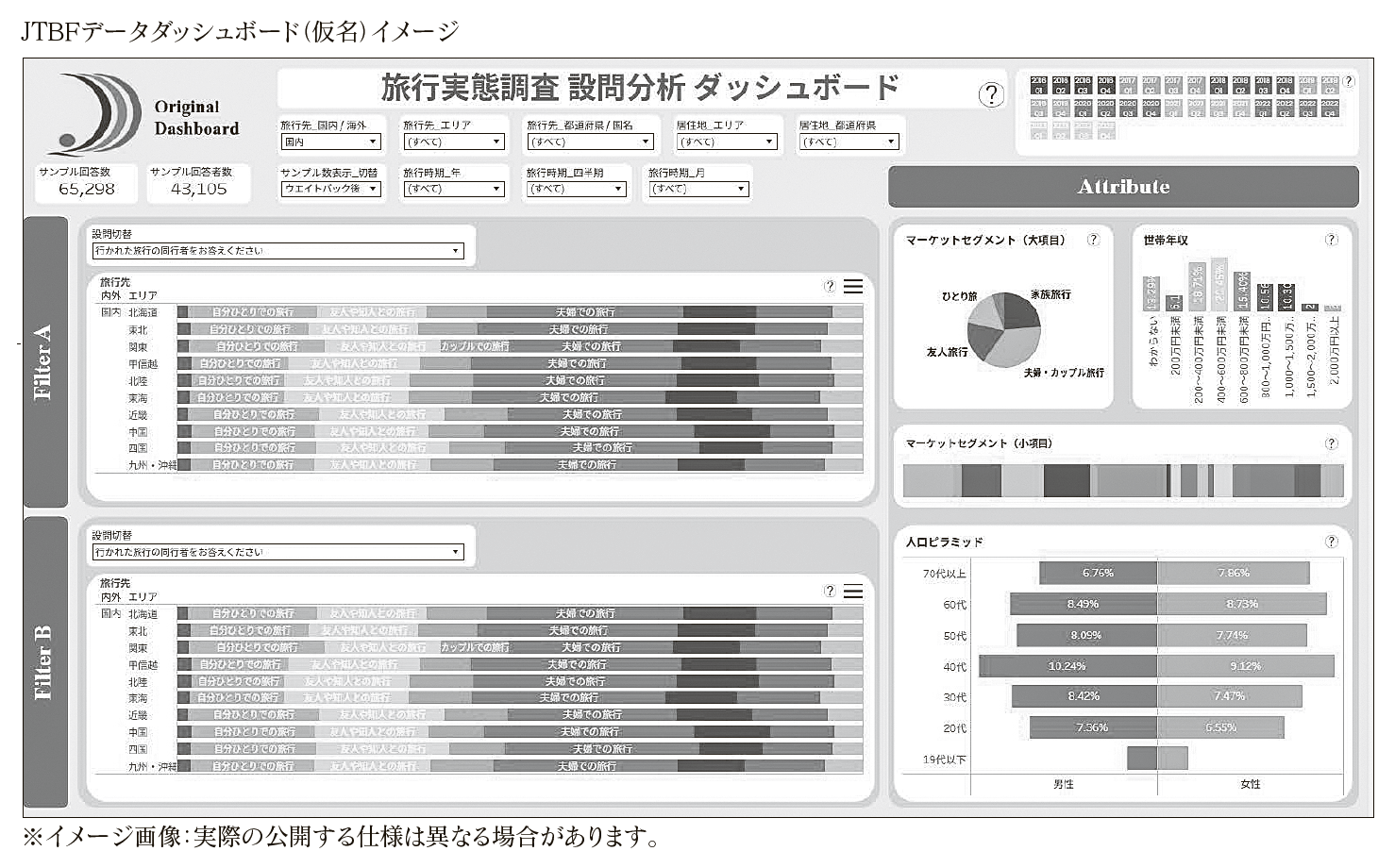Show help for the 世帯年収 chart

click(1331, 240)
